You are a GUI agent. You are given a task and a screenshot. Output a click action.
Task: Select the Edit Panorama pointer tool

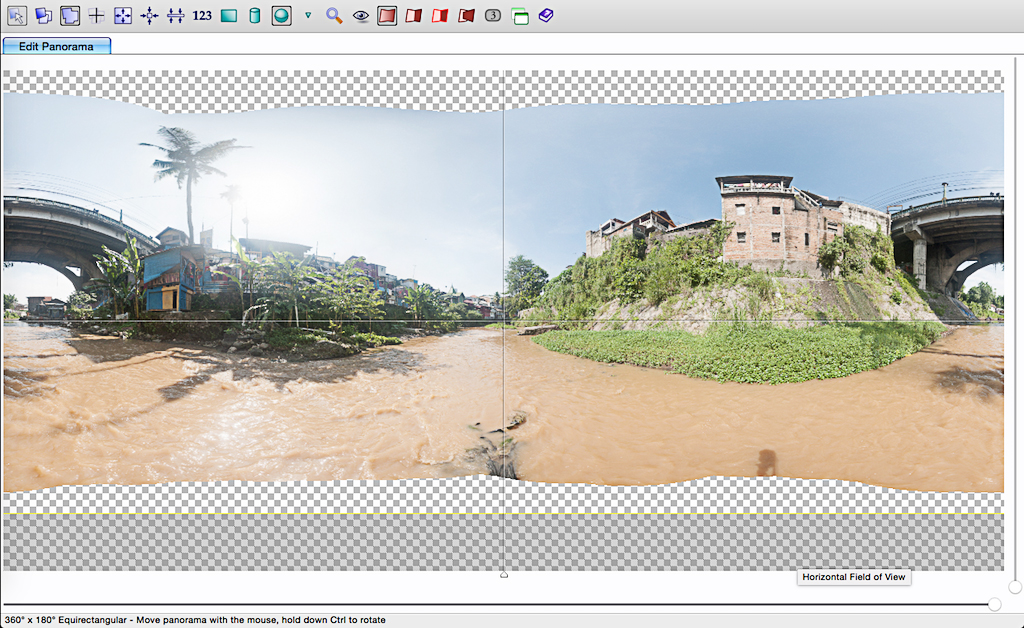[x=17, y=15]
